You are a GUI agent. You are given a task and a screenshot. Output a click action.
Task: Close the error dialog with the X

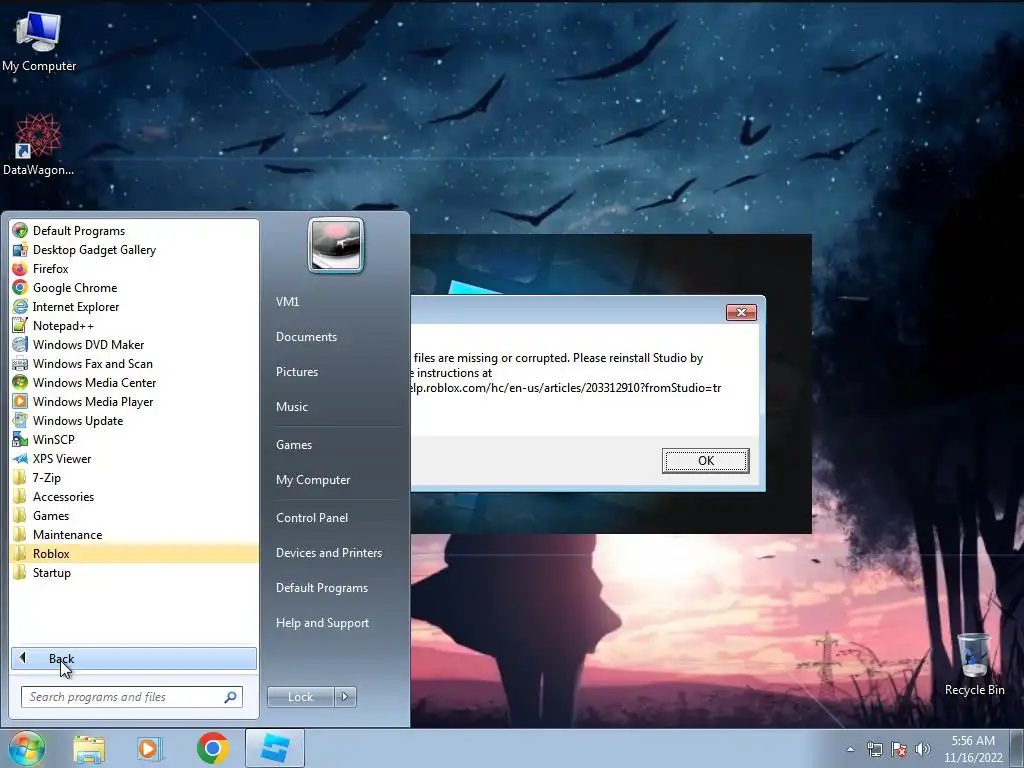coord(741,312)
